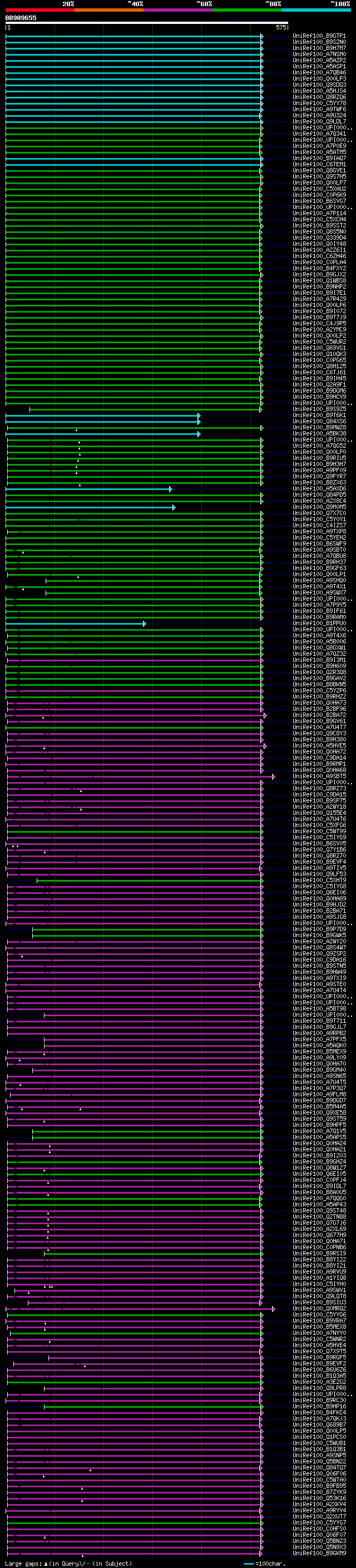This screenshot has width=356, height=1568.
Task: Click label UniRef100_Q84XS6
Action: pos(319,421)
